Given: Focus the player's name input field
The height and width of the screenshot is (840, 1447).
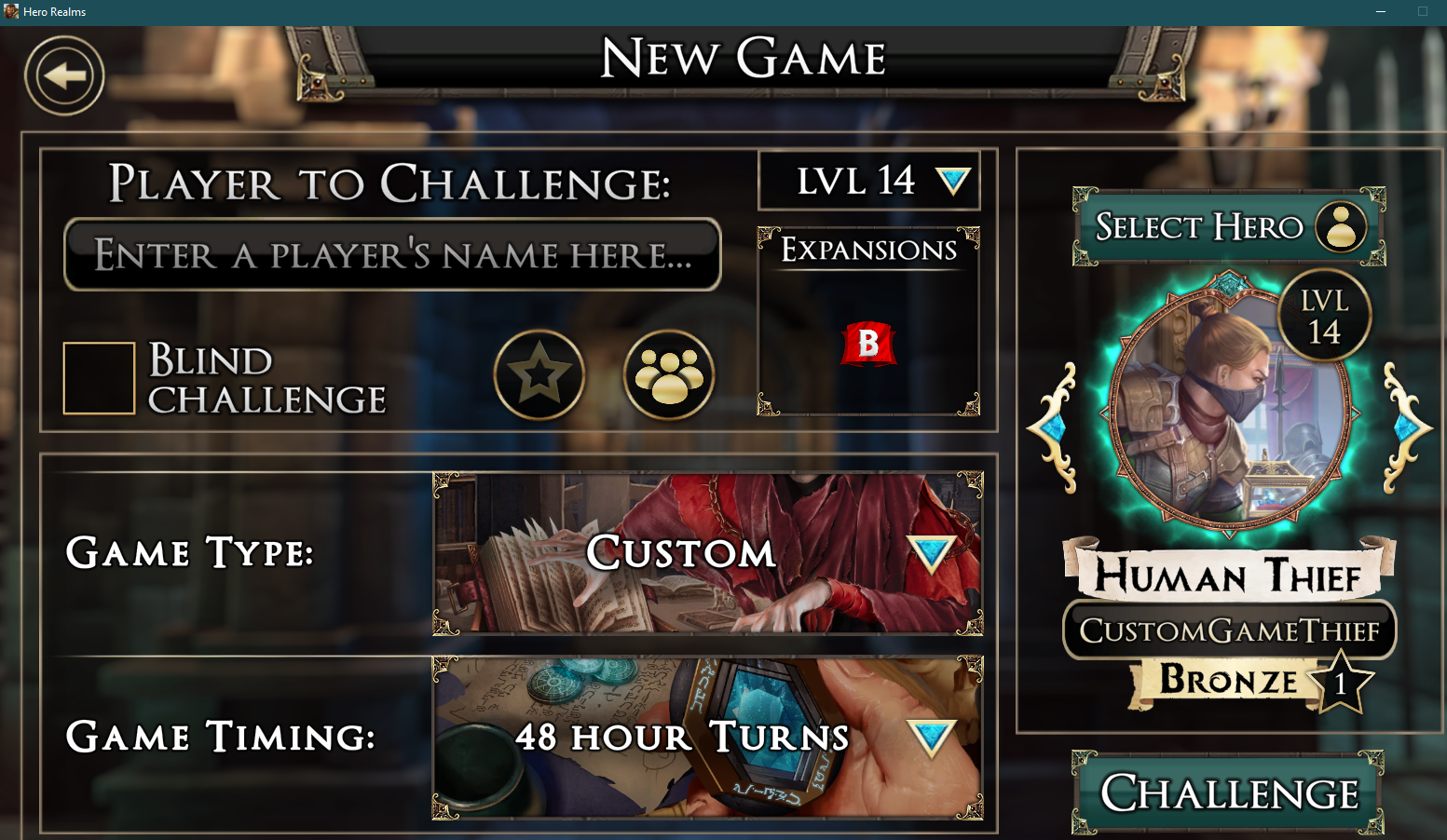Looking at the screenshot, I should click(x=392, y=254).
